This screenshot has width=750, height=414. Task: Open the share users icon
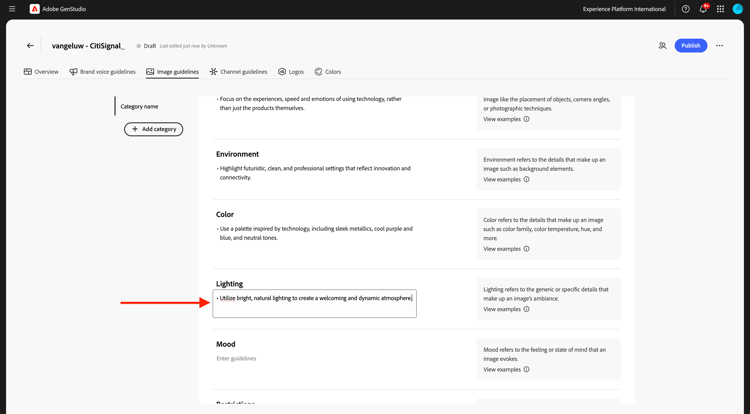coord(662,46)
